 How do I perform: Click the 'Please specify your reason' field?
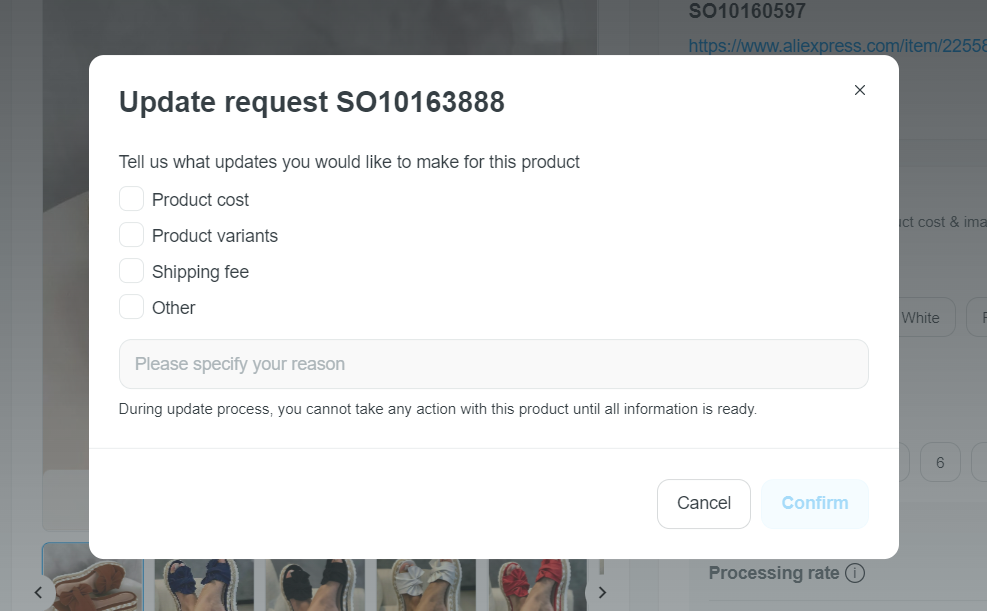pos(493,364)
